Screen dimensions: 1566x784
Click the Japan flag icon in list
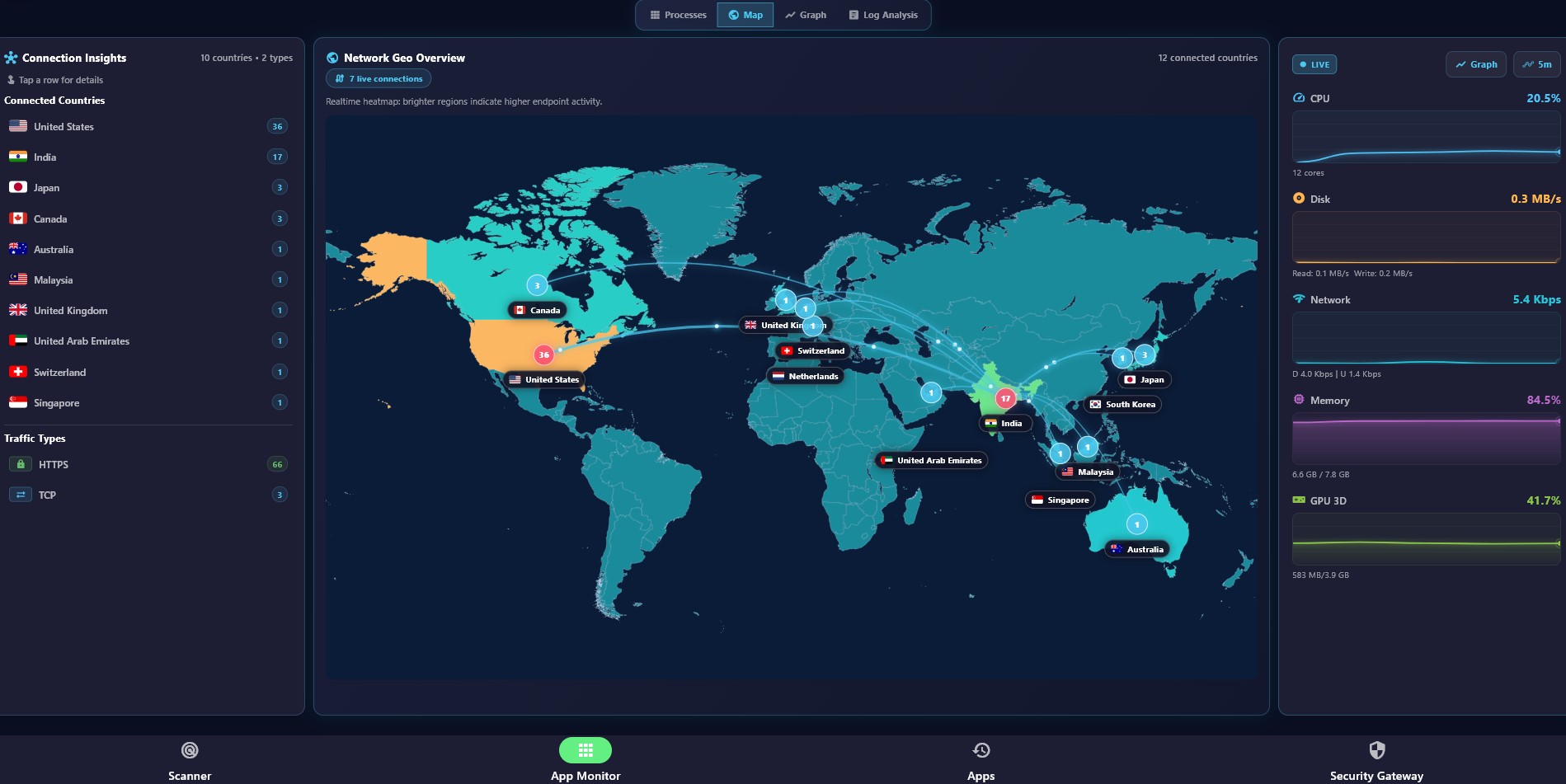(x=18, y=187)
